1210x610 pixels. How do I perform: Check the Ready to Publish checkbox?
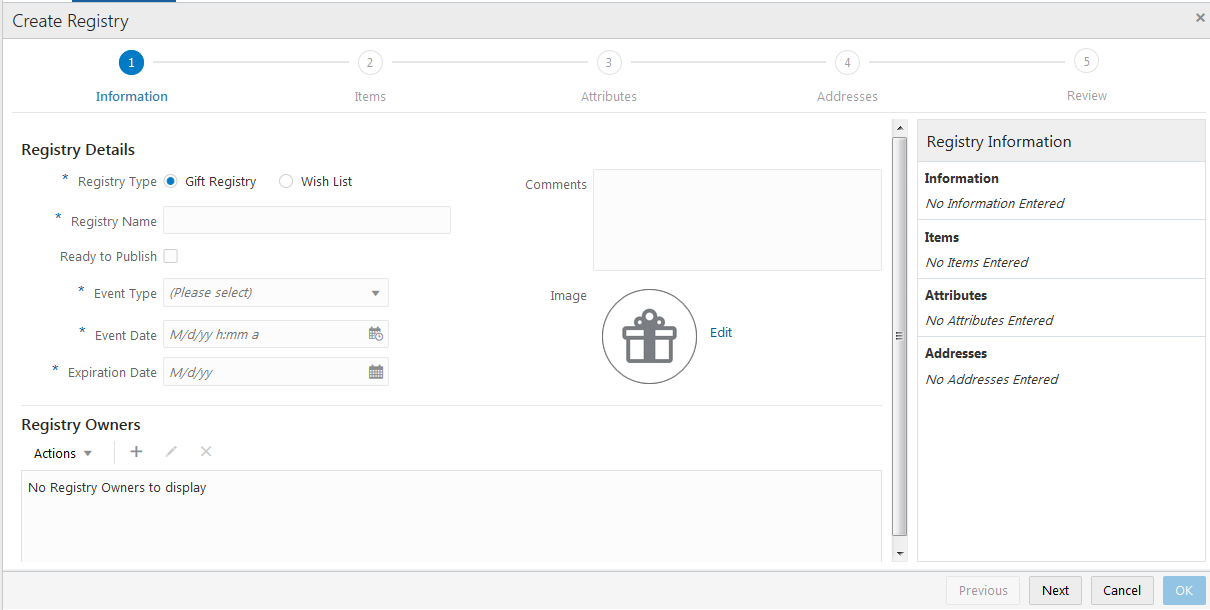(170, 256)
